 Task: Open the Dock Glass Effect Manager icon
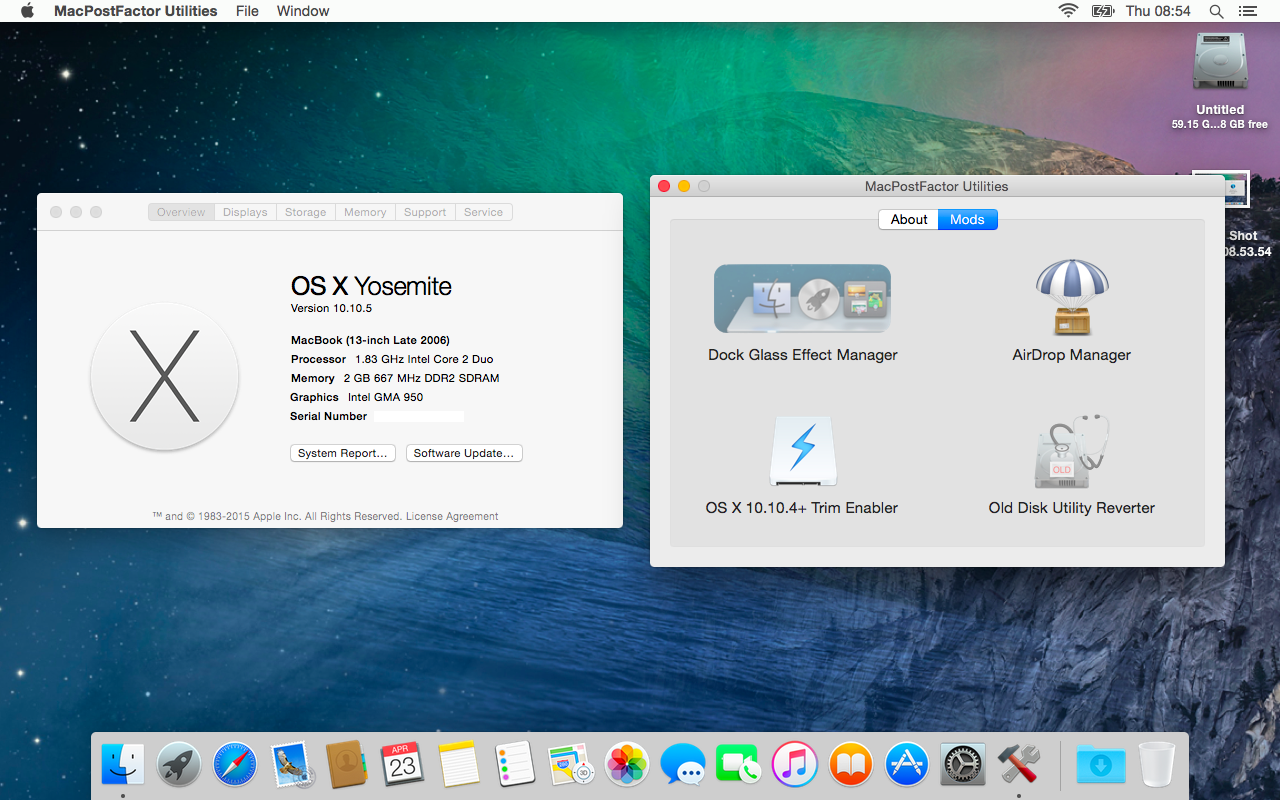pos(802,299)
